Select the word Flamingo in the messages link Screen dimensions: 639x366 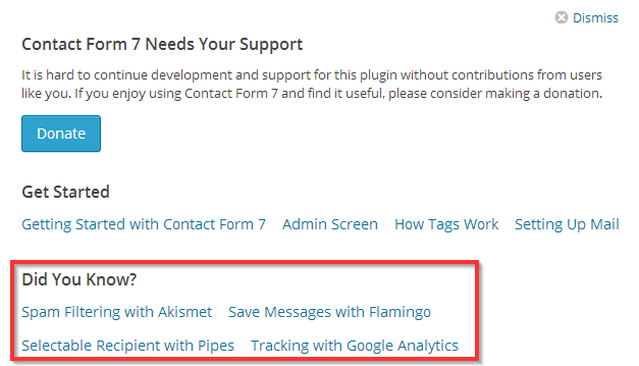coord(400,313)
